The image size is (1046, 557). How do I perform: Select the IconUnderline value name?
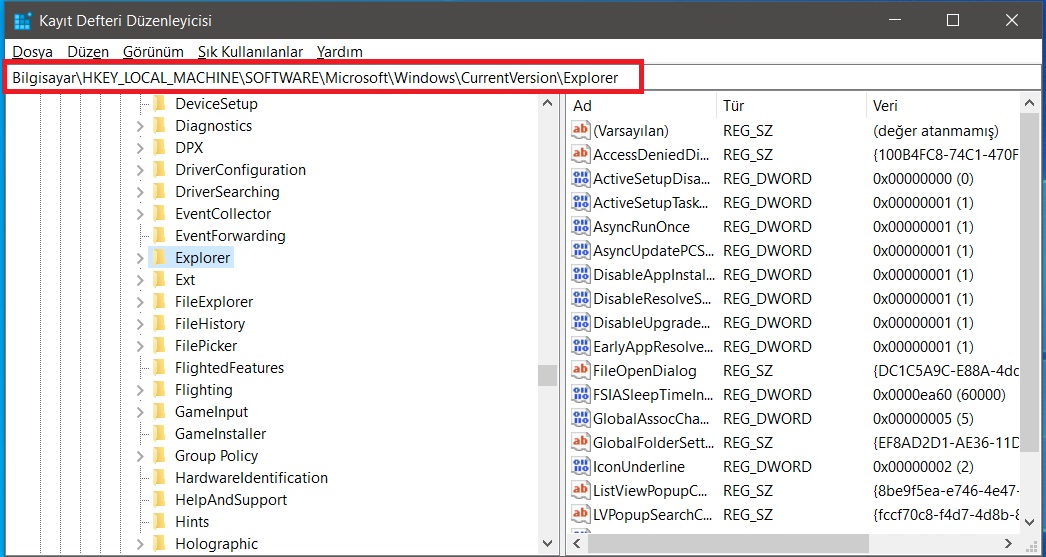[x=639, y=467]
